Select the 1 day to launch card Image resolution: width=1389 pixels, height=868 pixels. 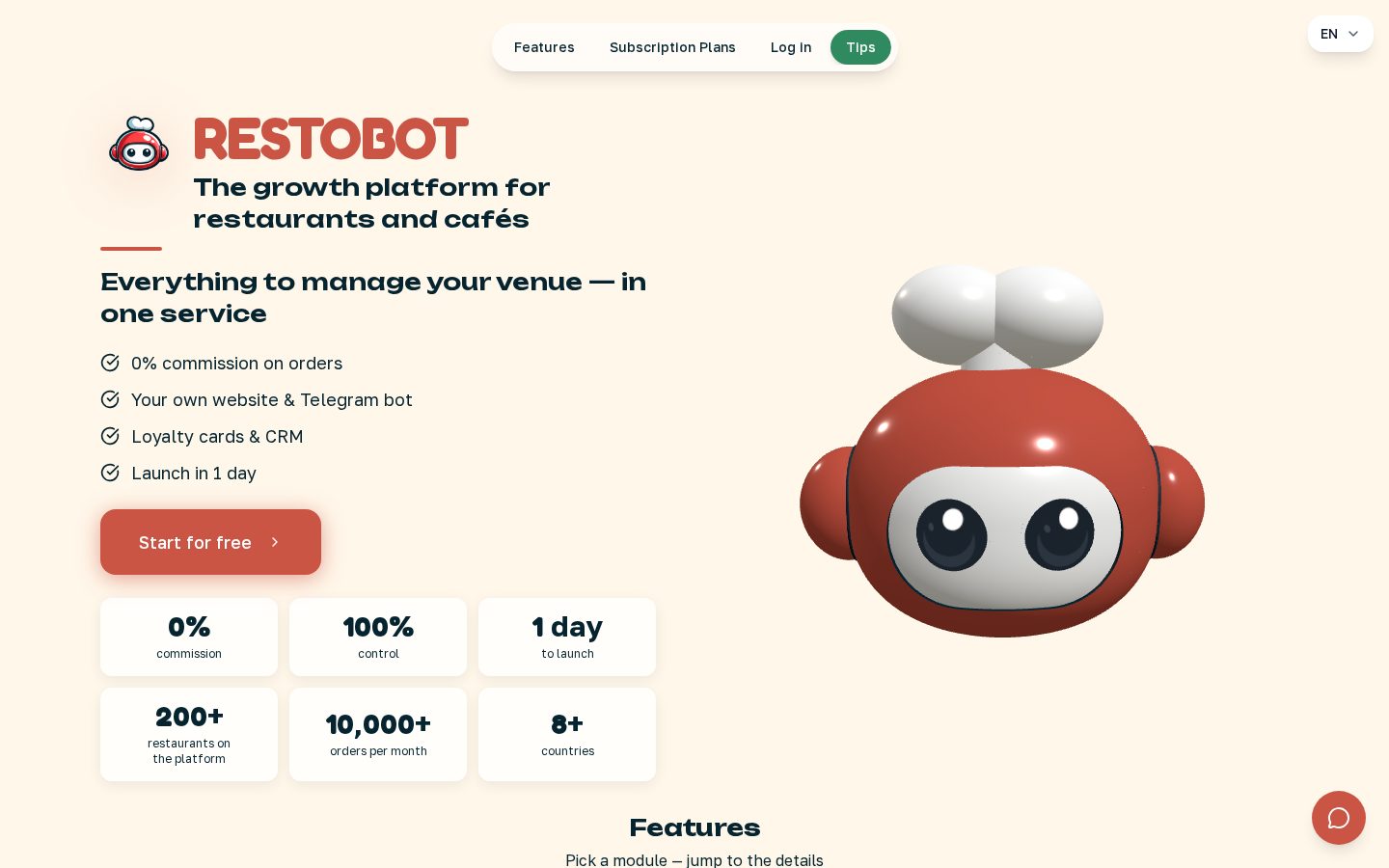tap(567, 637)
